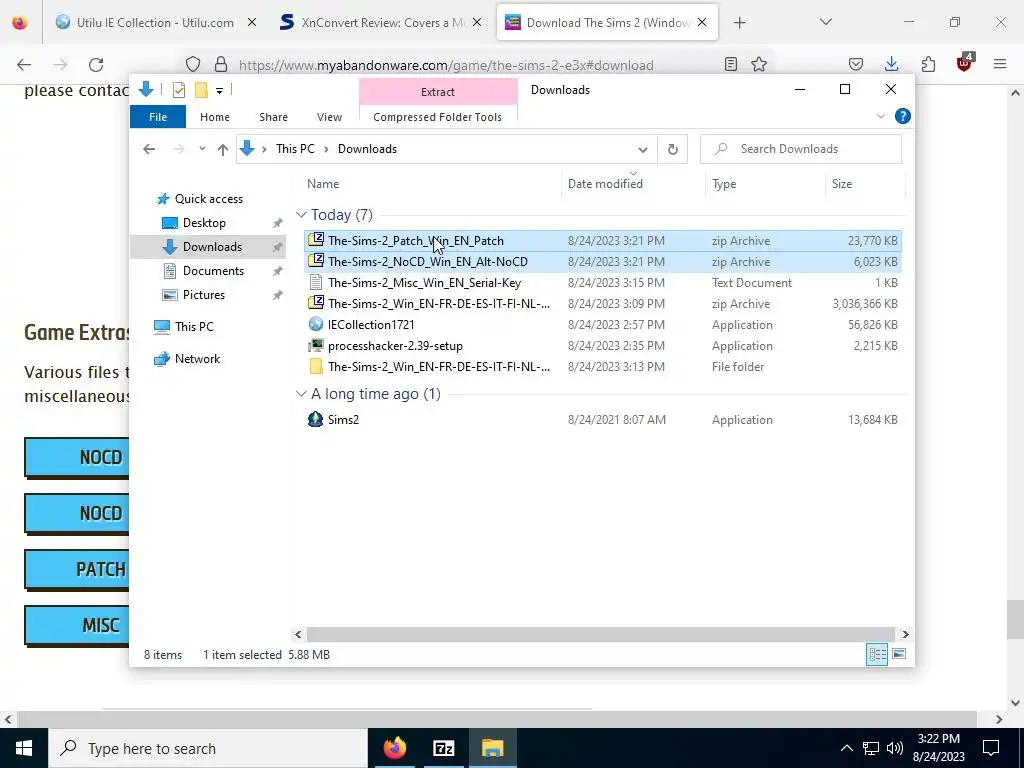Open Windows Start menu

click(x=24, y=748)
